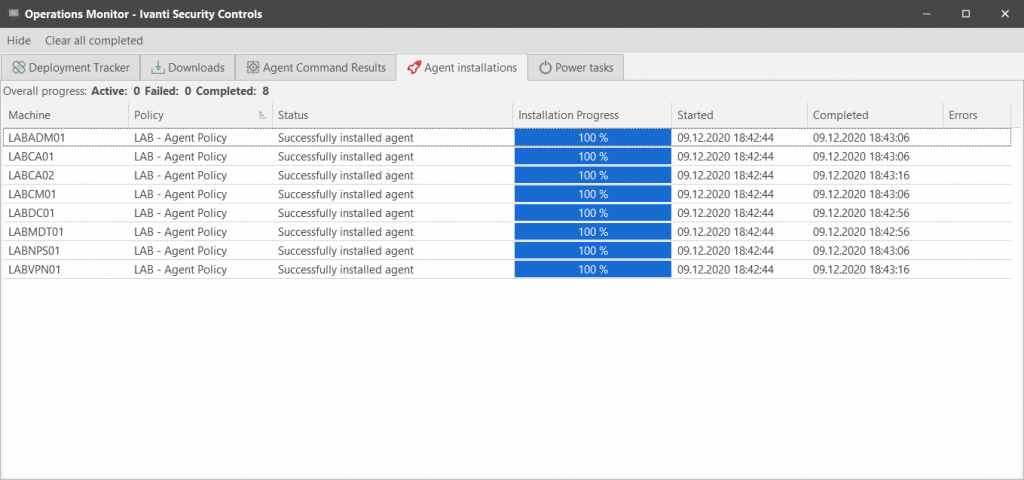Click the Completed: 8 counter
The image size is (1024, 480).
click(x=232, y=91)
